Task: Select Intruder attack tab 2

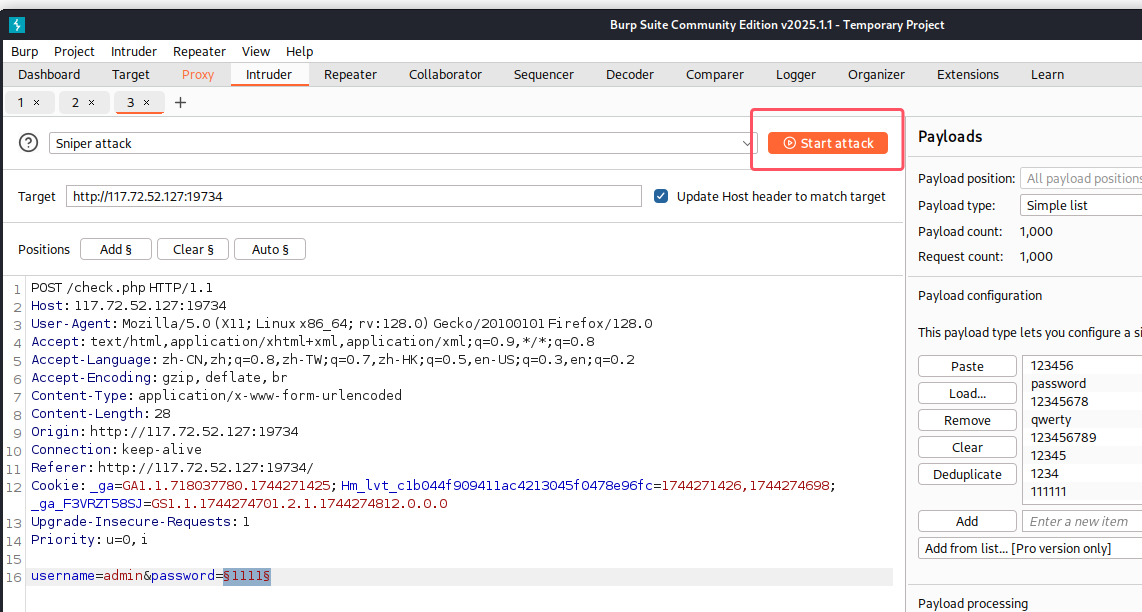Action: click(x=75, y=103)
